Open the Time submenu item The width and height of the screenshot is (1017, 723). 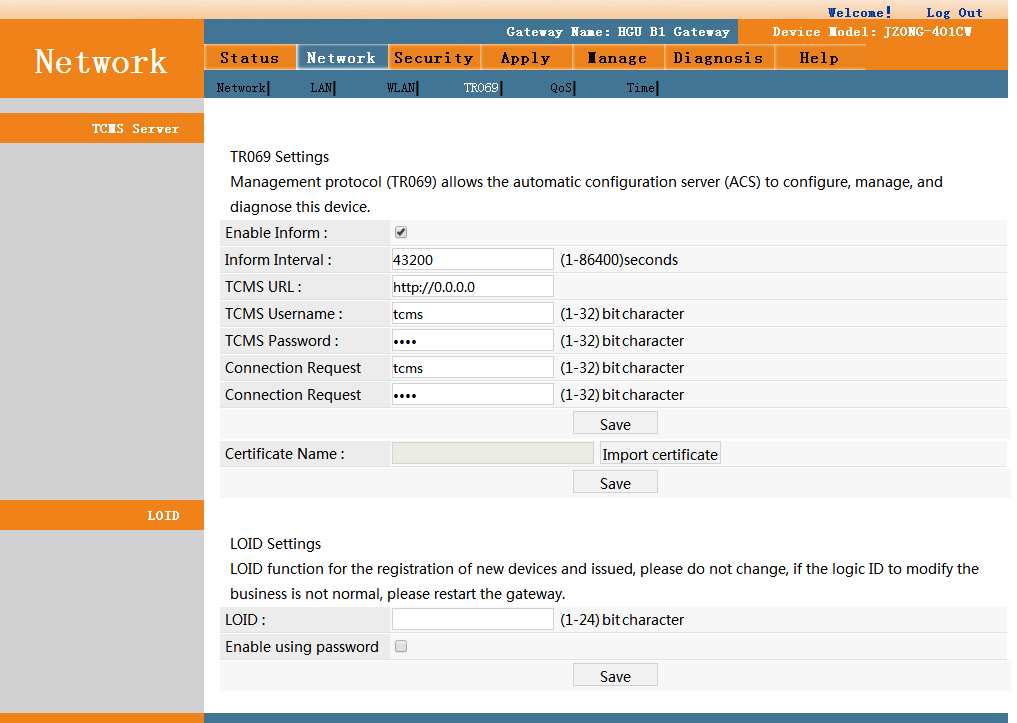pos(640,88)
